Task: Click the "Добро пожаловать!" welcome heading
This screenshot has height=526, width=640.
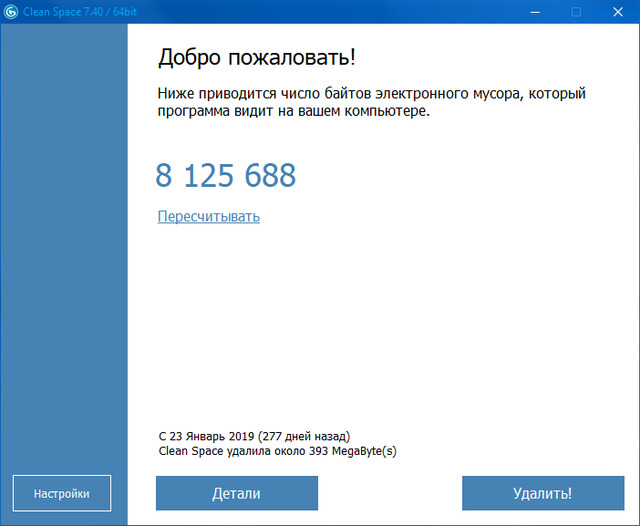Action: 256,55
